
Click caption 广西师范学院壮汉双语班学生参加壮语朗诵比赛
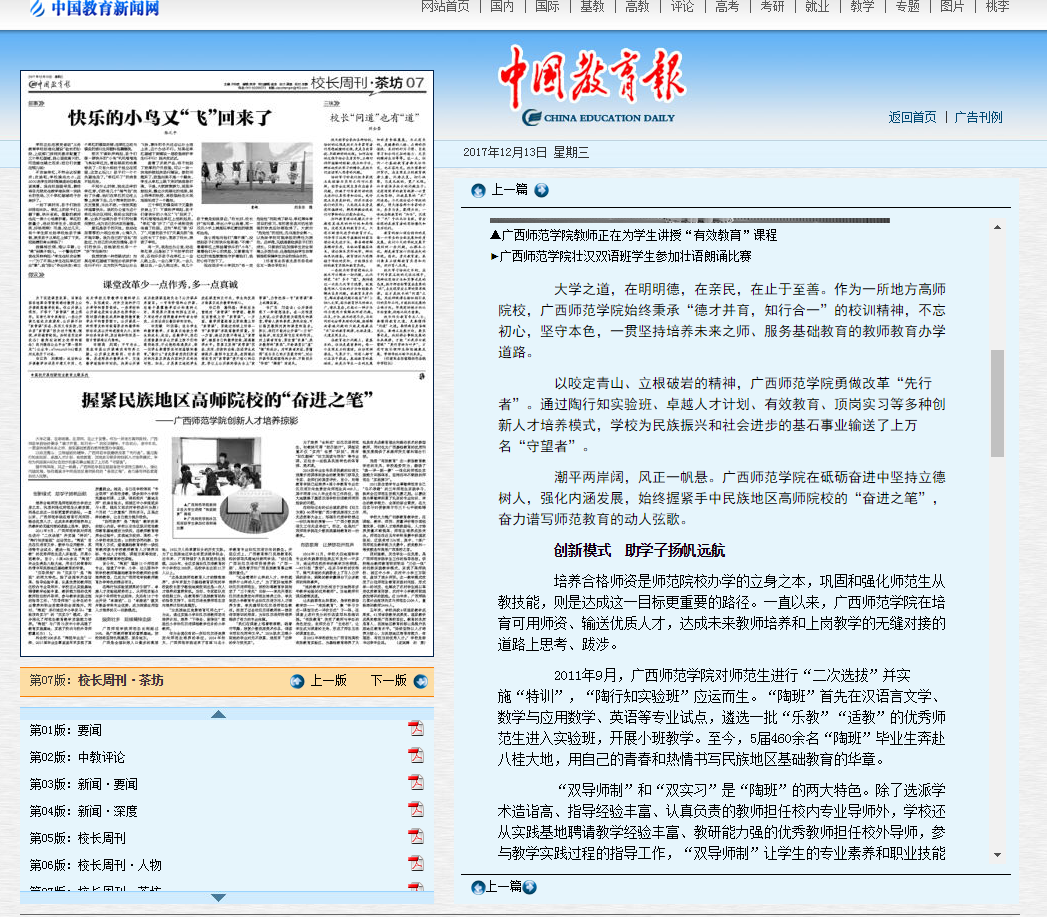[x=622, y=256]
